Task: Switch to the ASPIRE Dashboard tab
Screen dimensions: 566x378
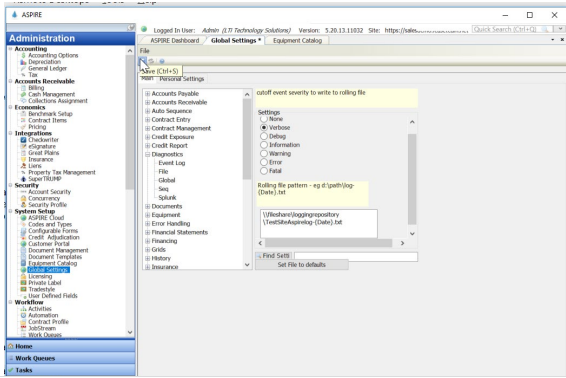Action: click(174, 40)
